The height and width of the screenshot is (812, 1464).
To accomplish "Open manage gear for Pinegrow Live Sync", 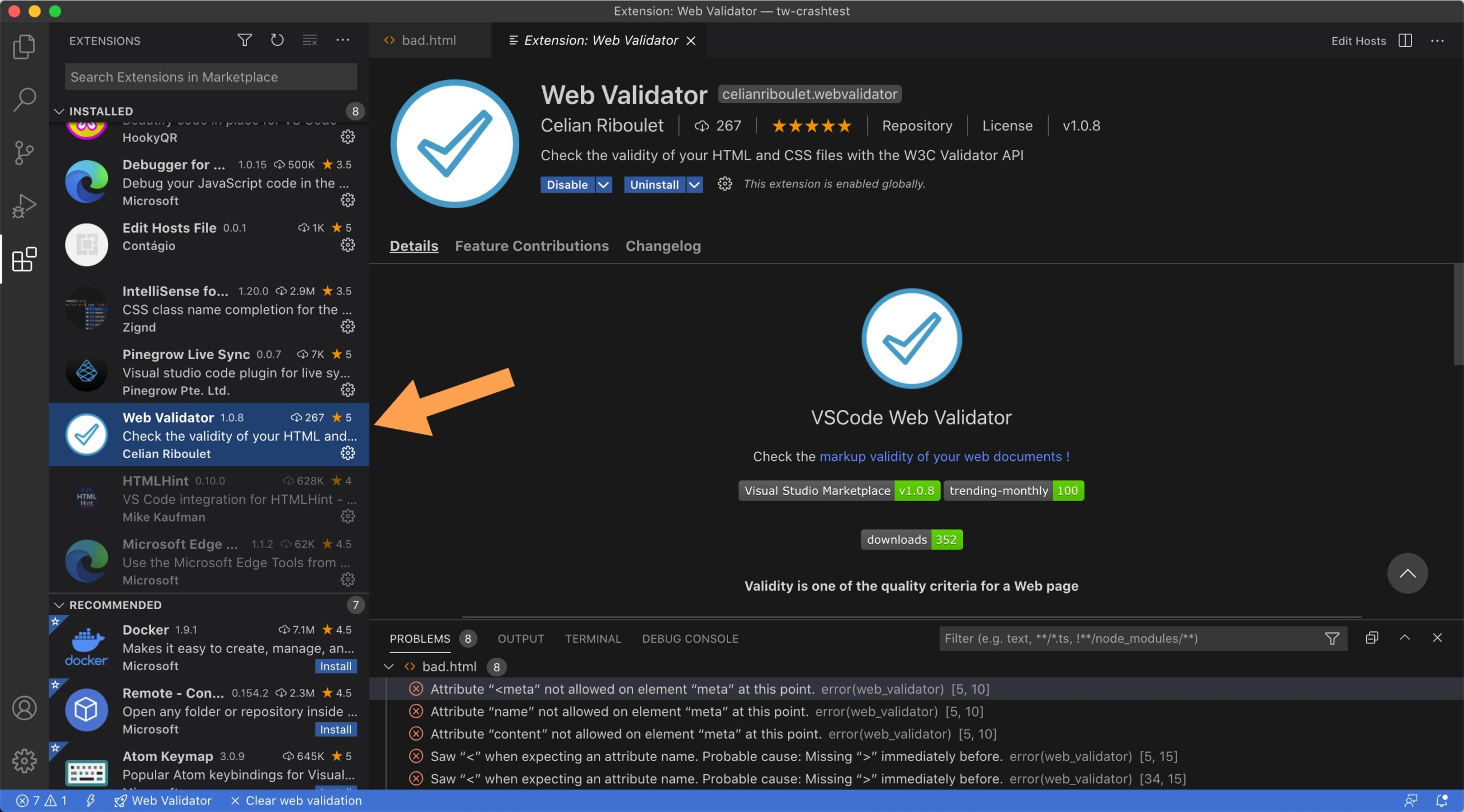I will point(348,390).
